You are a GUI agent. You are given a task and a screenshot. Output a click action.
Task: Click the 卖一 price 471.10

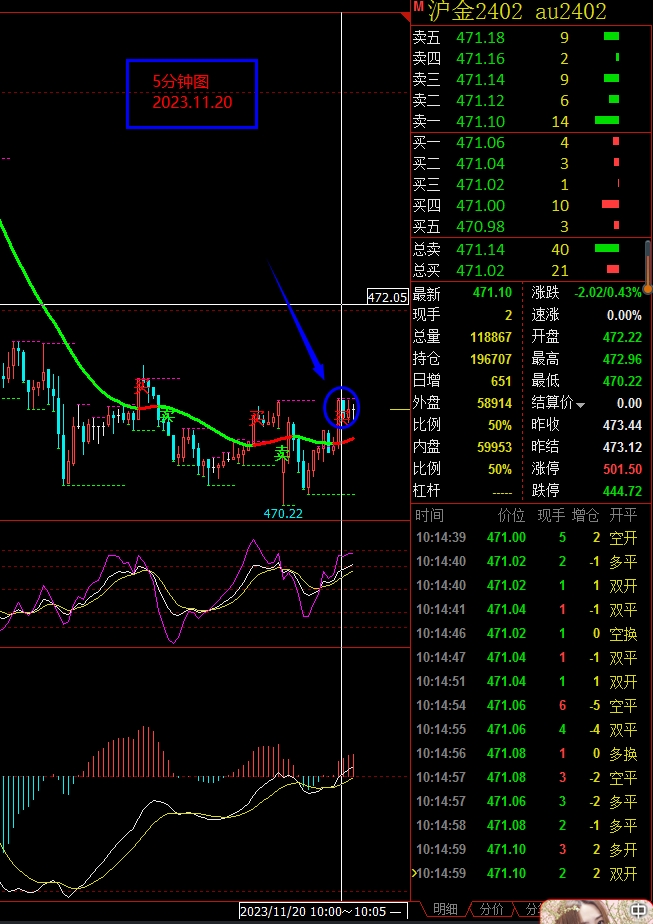click(x=480, y=121)
